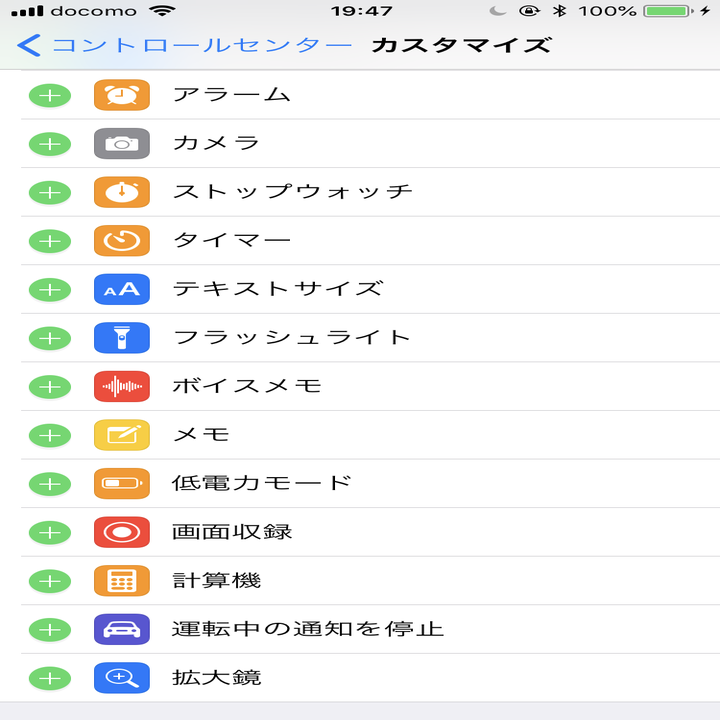Tap the orange Stopwatch icon
Screen dimensions: 720x720
(x=122, y=192)
